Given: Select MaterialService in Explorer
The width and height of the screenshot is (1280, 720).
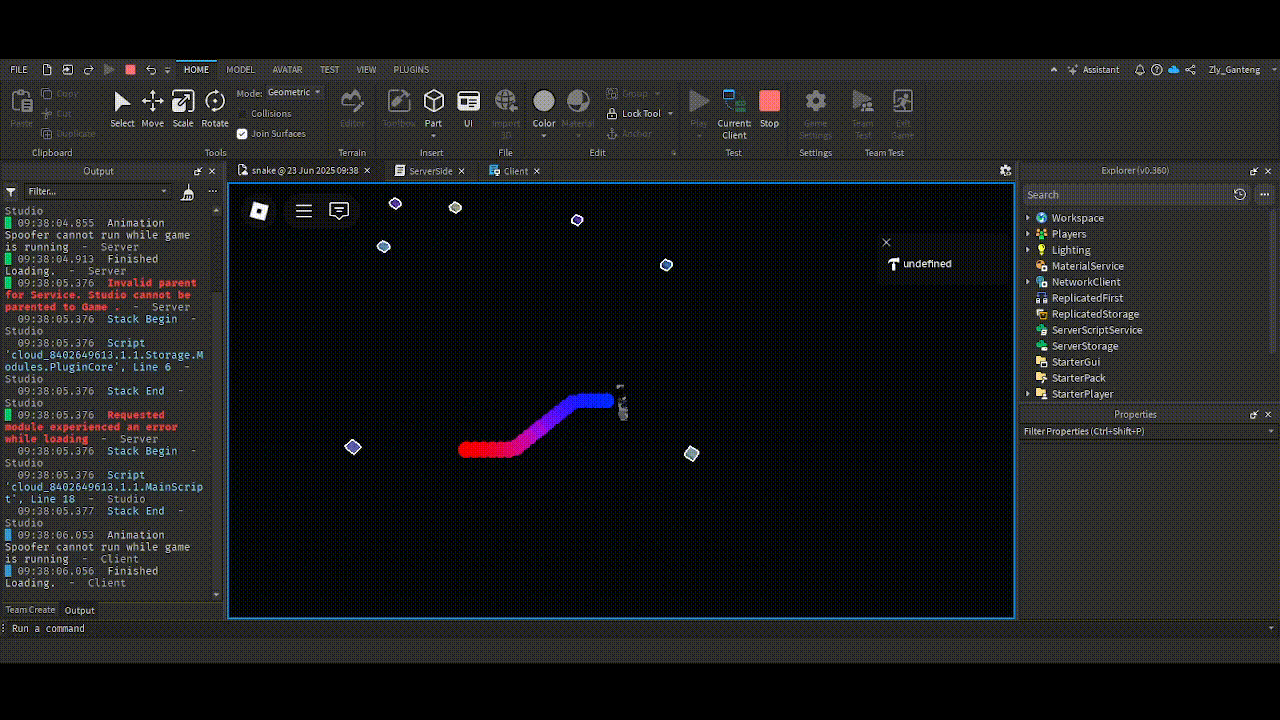Looking at the screenshot, I should 1087,266.
